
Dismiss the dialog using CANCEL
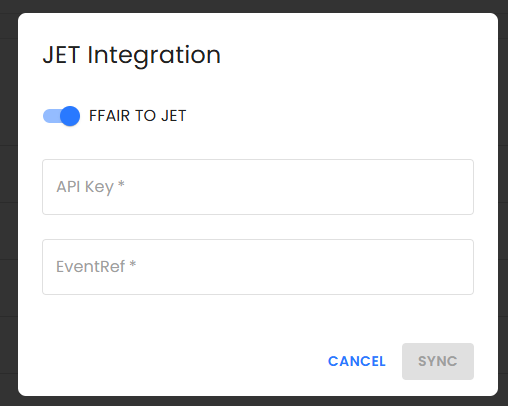tap(357, 361)
